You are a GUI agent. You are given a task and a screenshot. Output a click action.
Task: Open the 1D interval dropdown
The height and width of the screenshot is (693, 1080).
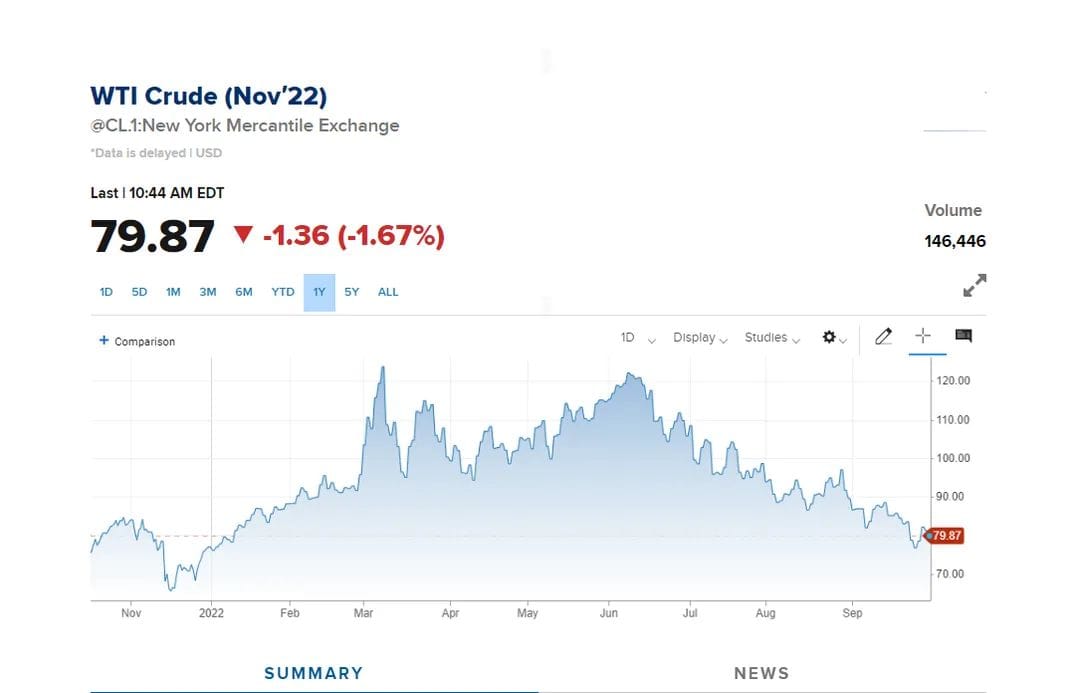click(x=637, y=338)
